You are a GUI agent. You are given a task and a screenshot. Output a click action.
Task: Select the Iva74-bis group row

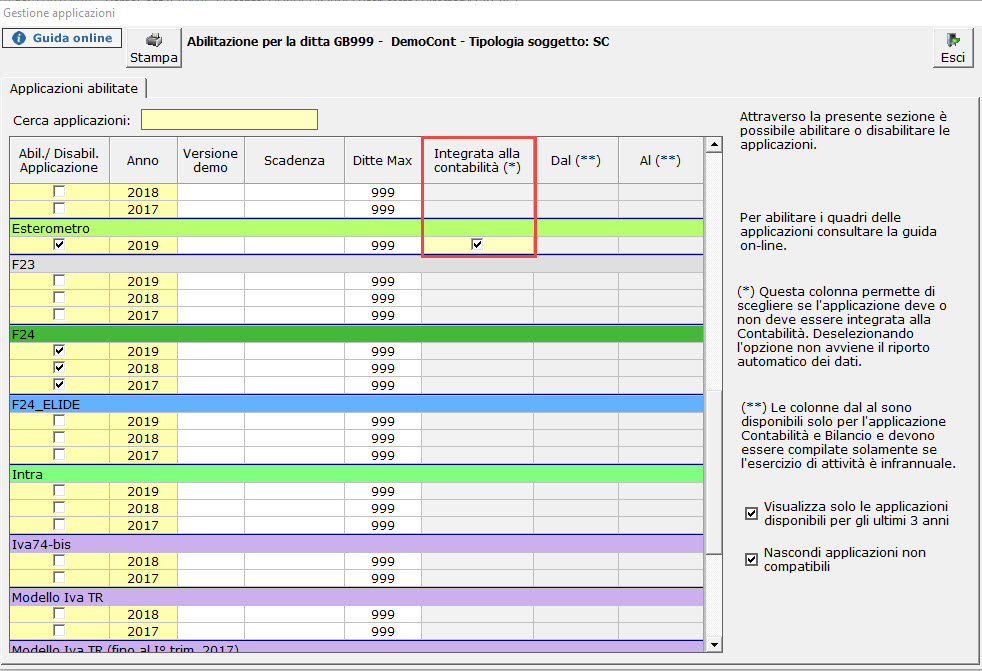[356, 544]
